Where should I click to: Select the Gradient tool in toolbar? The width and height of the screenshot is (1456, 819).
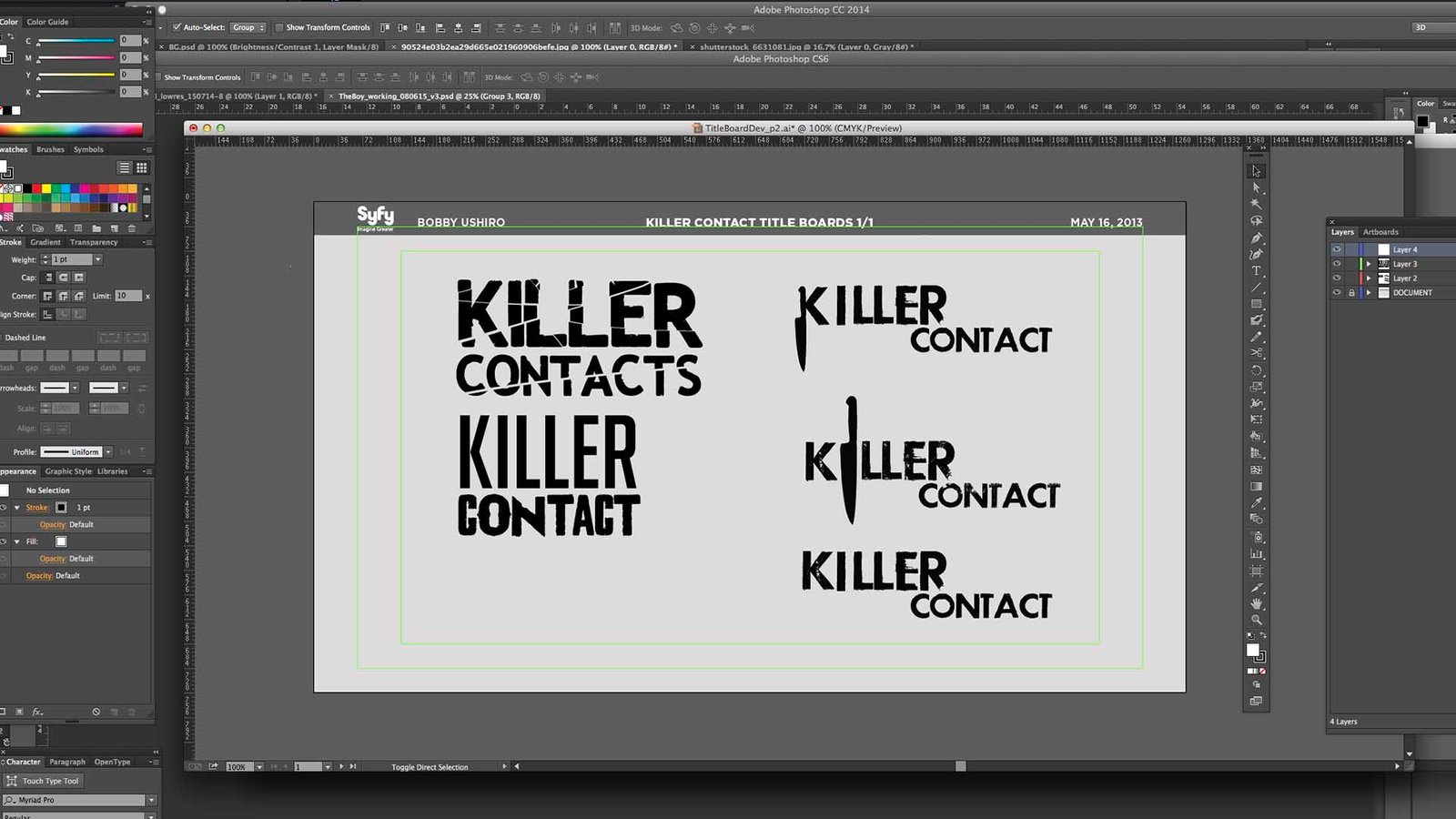point(1257,487)
